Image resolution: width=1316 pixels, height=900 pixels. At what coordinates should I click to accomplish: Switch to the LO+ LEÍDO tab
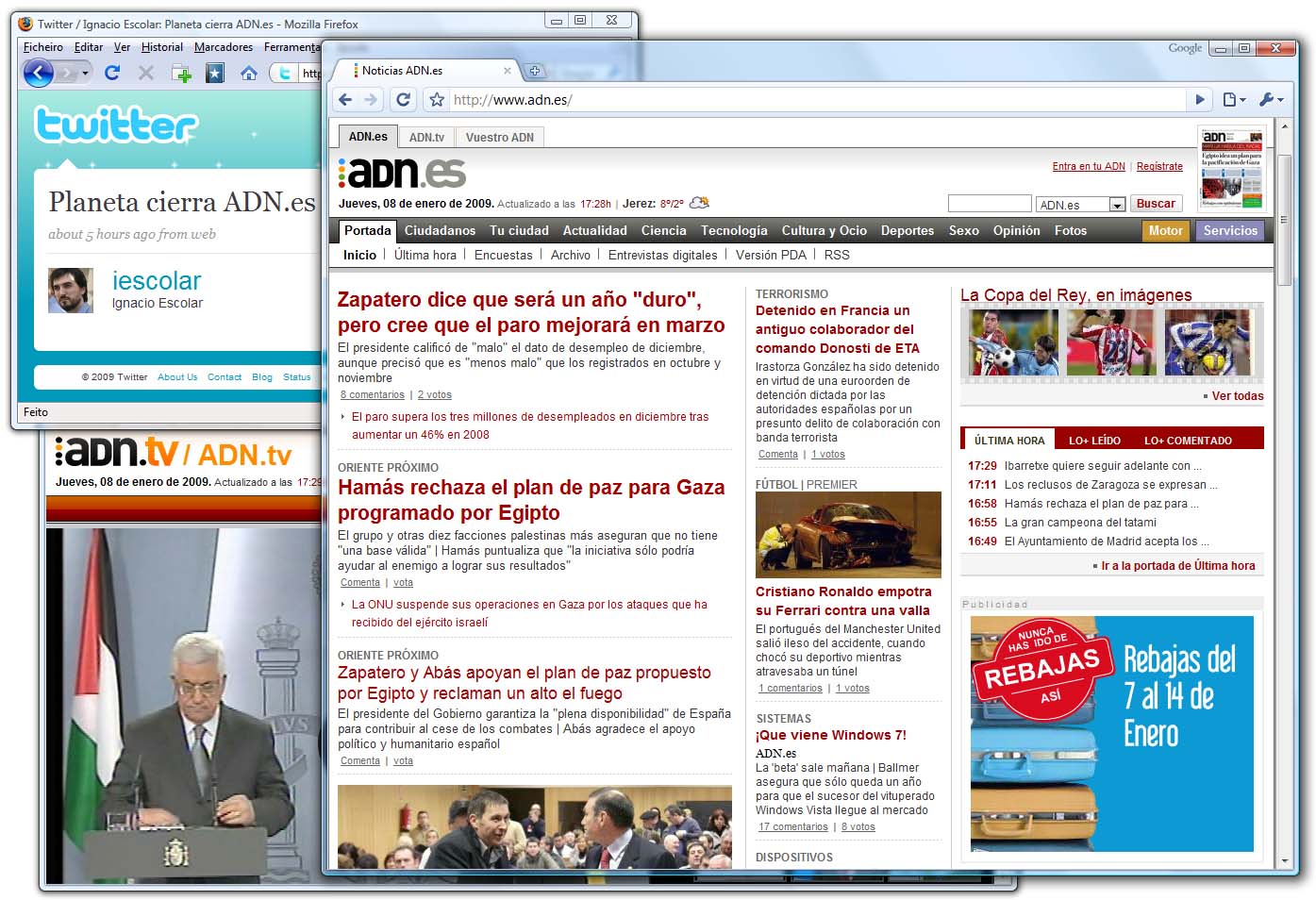(1094, 441)
